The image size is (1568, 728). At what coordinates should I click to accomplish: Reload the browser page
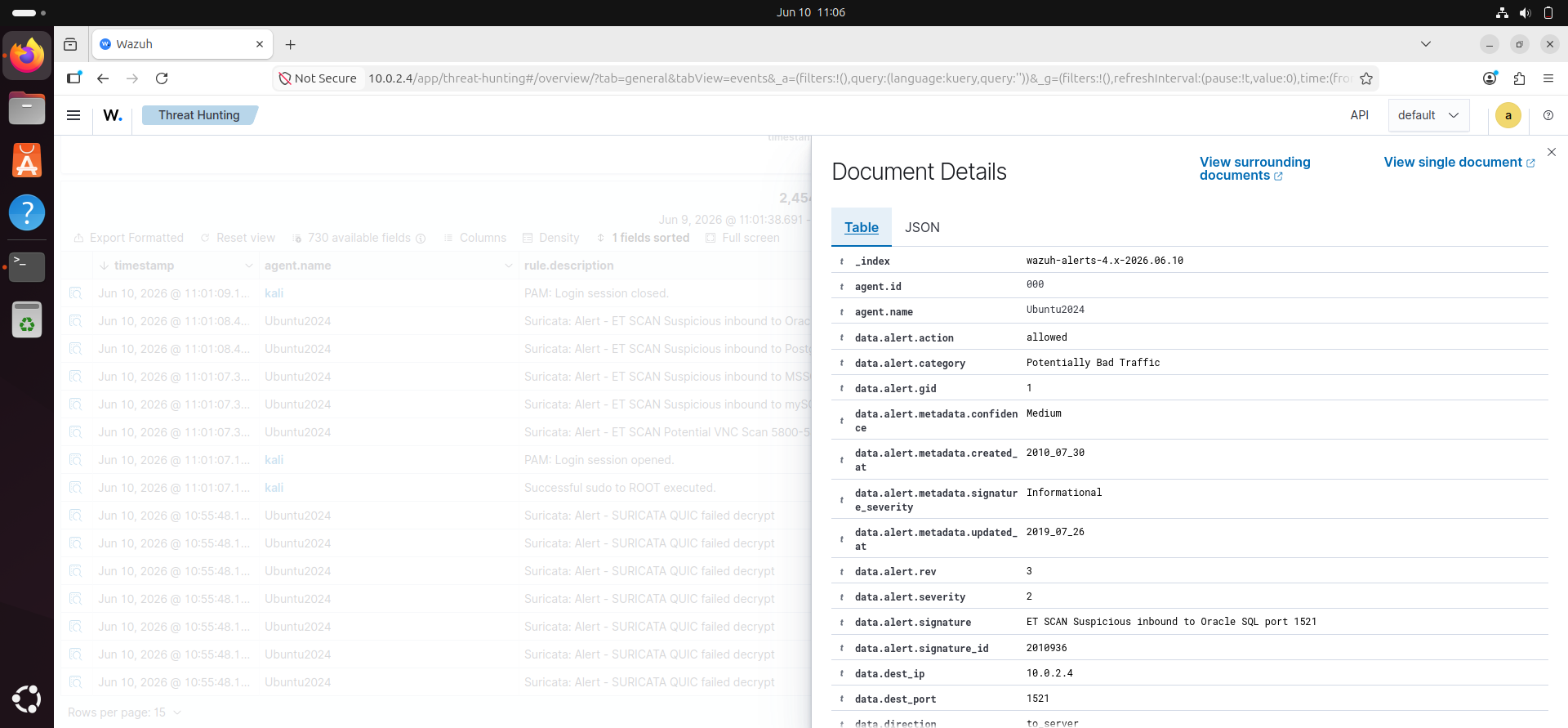162,78
